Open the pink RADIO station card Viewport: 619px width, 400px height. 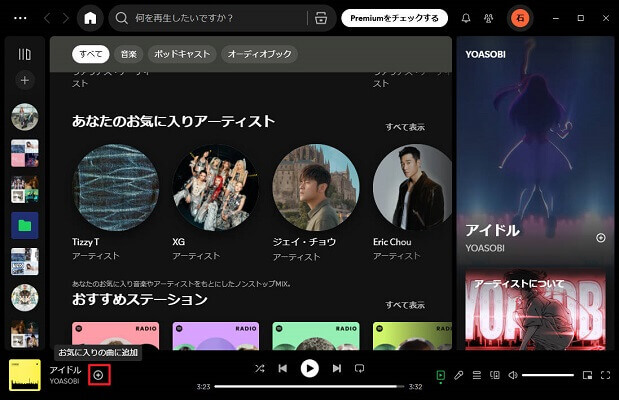pos(116,336)
